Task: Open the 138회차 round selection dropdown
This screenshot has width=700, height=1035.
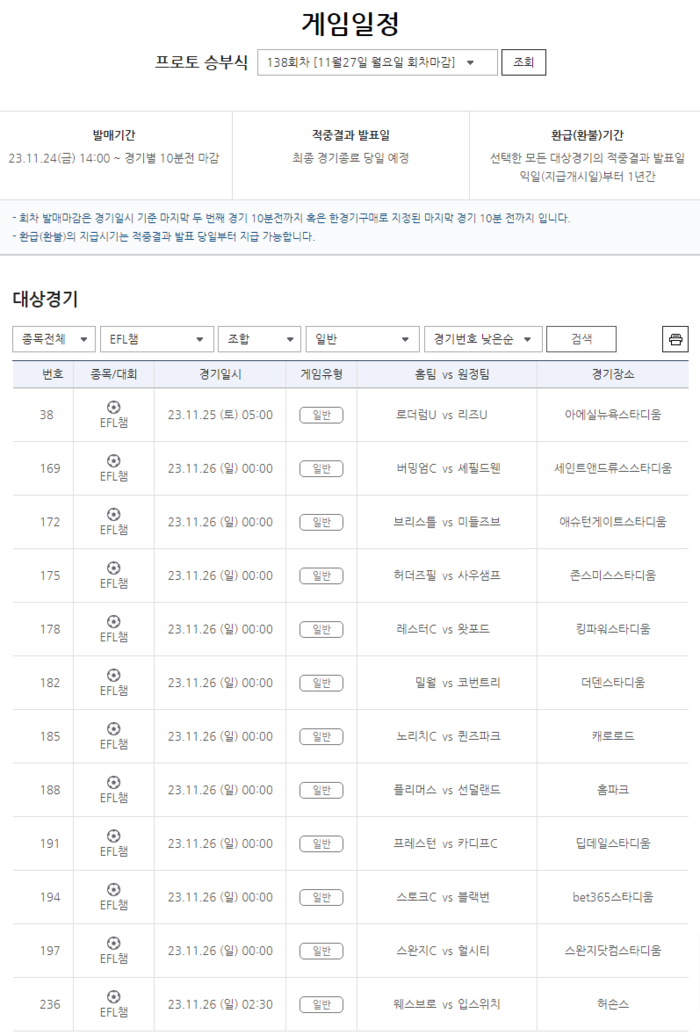Action: [x=377, y=62]
